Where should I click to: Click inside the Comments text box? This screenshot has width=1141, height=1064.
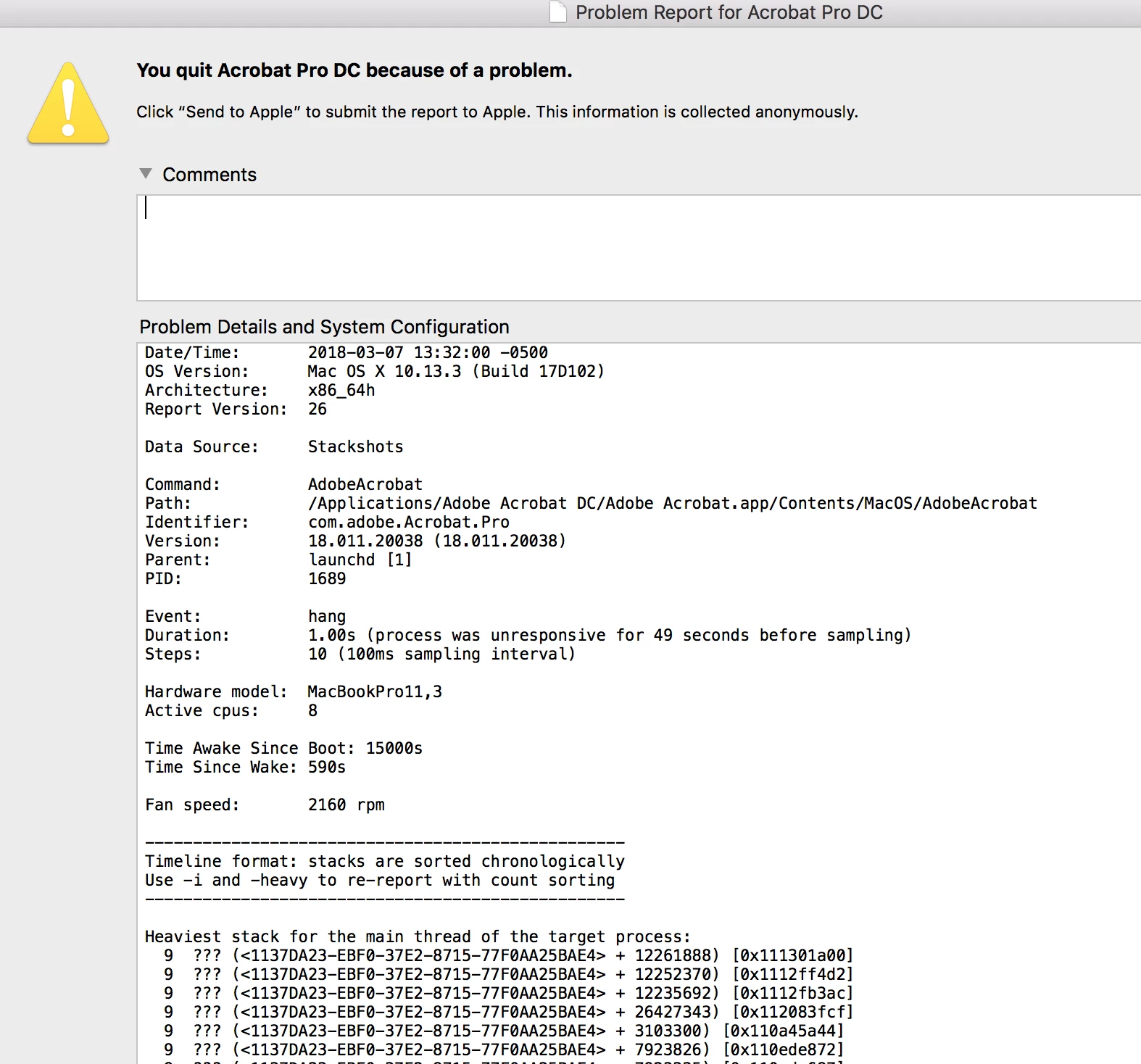(x=639, y=248)
